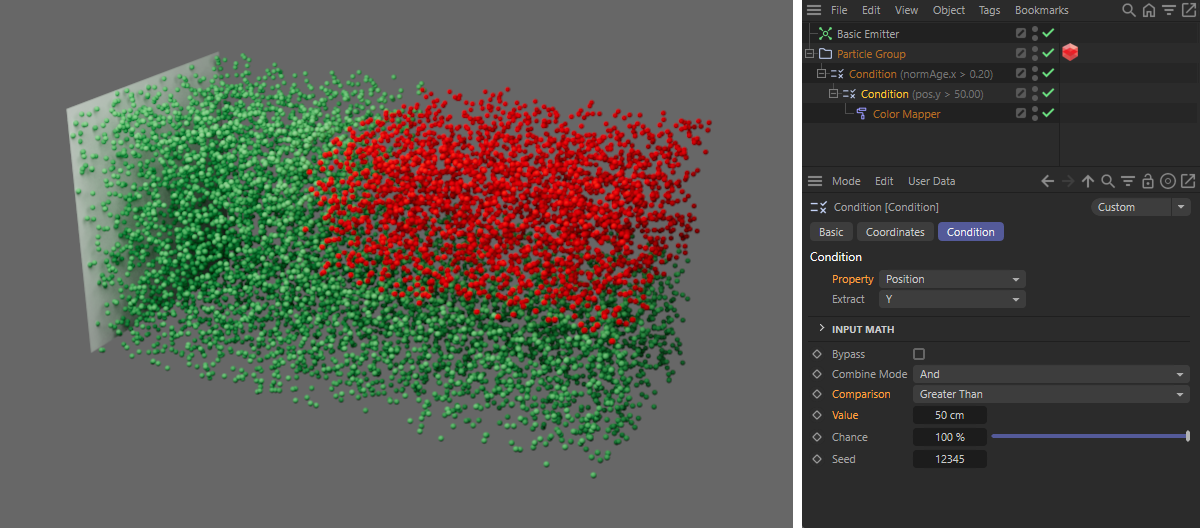This screenshot has width=1200, height=528.
Task: Open the Property dropdown set to Position
Action: tap(952, 279)
